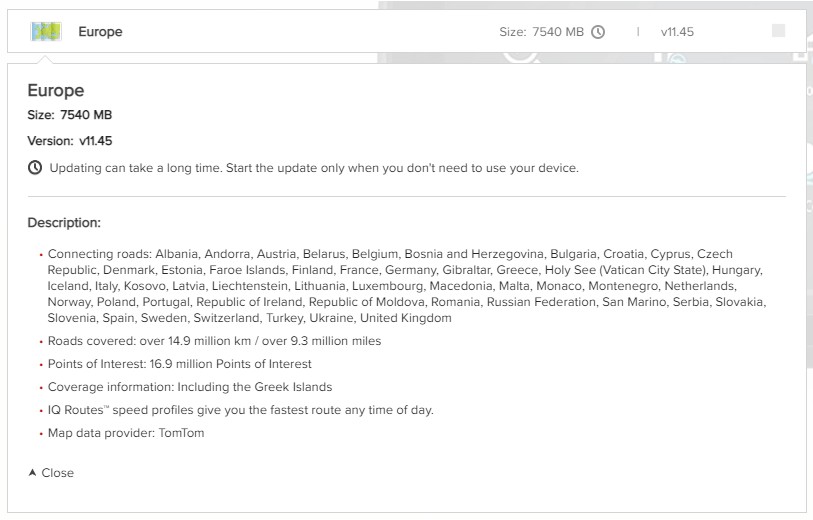Click the 'Size: 7540 MB' label in header row
Viewport: 813px width, 520px height.
(541, 32)
